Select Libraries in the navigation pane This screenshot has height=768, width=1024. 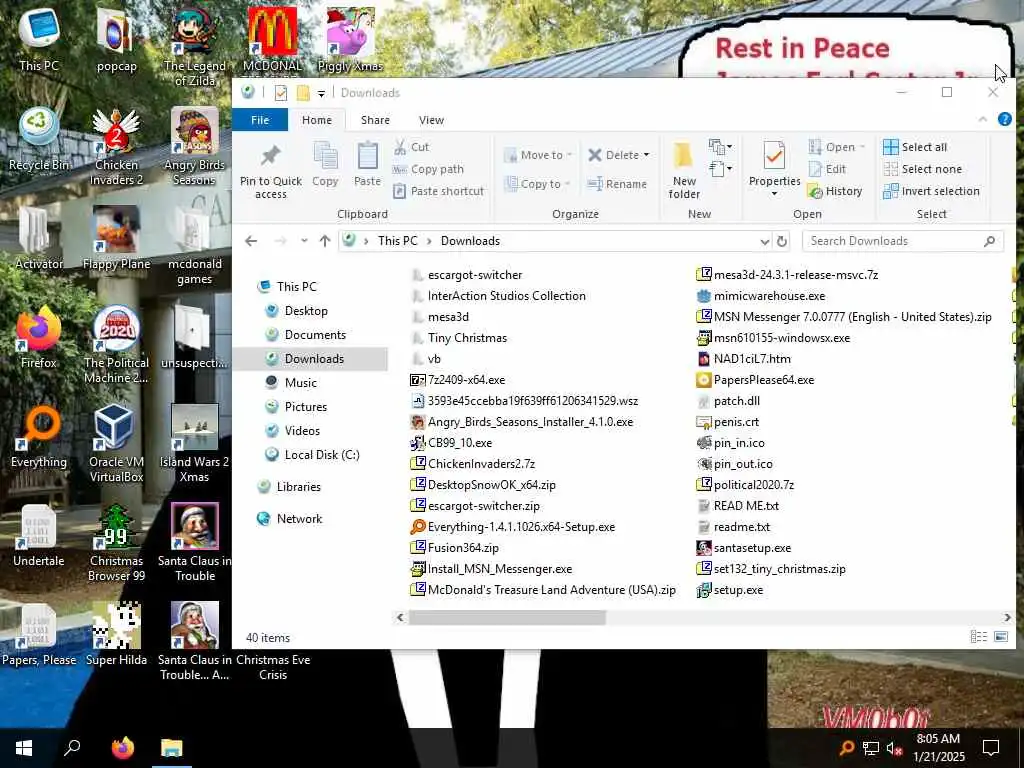point(298,487)
